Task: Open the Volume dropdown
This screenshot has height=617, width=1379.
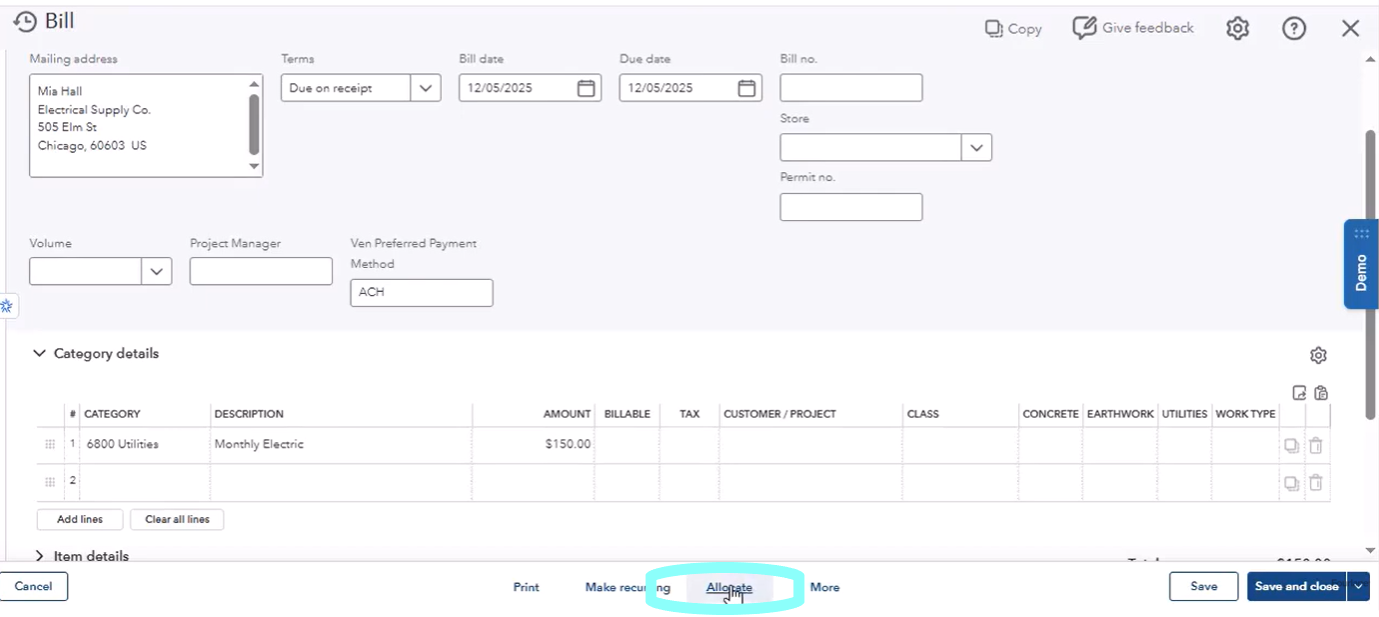Action: [x=156, y=271]
